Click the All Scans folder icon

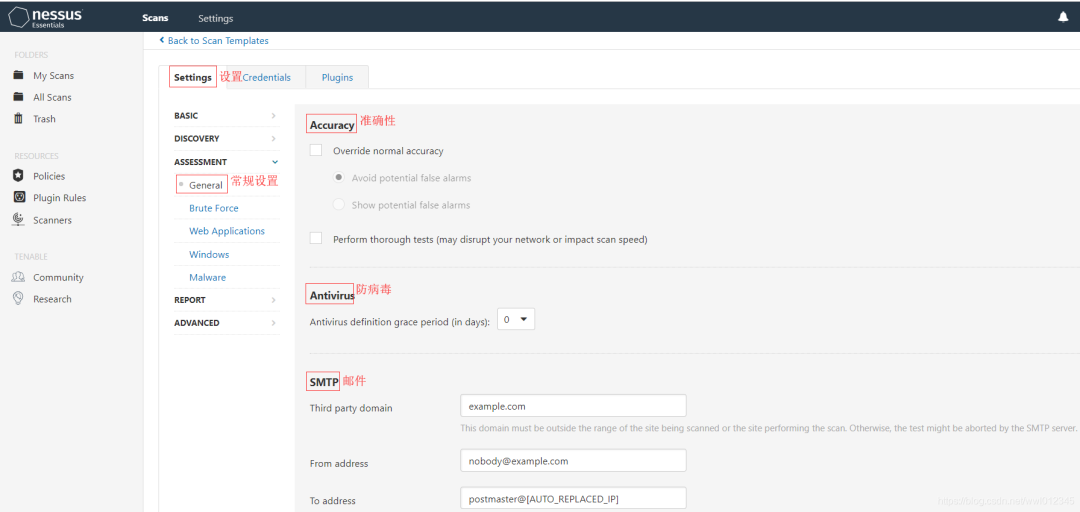coord(19,96)
